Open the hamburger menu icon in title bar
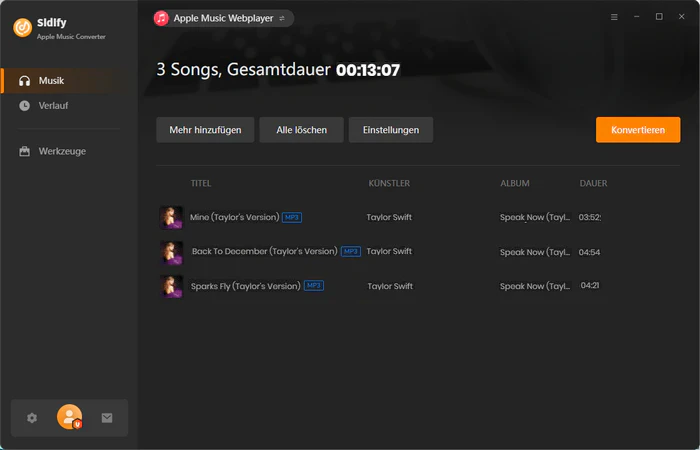 click(x=614, y=17)
